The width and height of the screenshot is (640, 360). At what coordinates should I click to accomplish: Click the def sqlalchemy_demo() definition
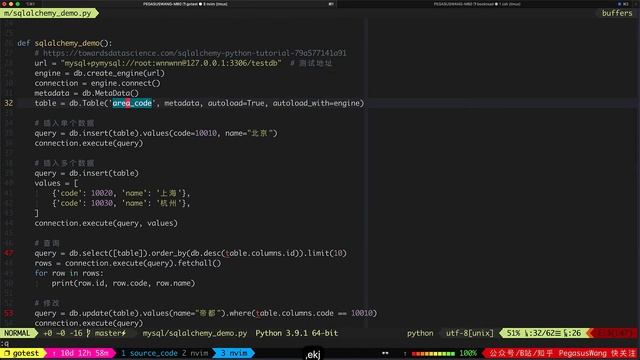click(x=64, y=43)
